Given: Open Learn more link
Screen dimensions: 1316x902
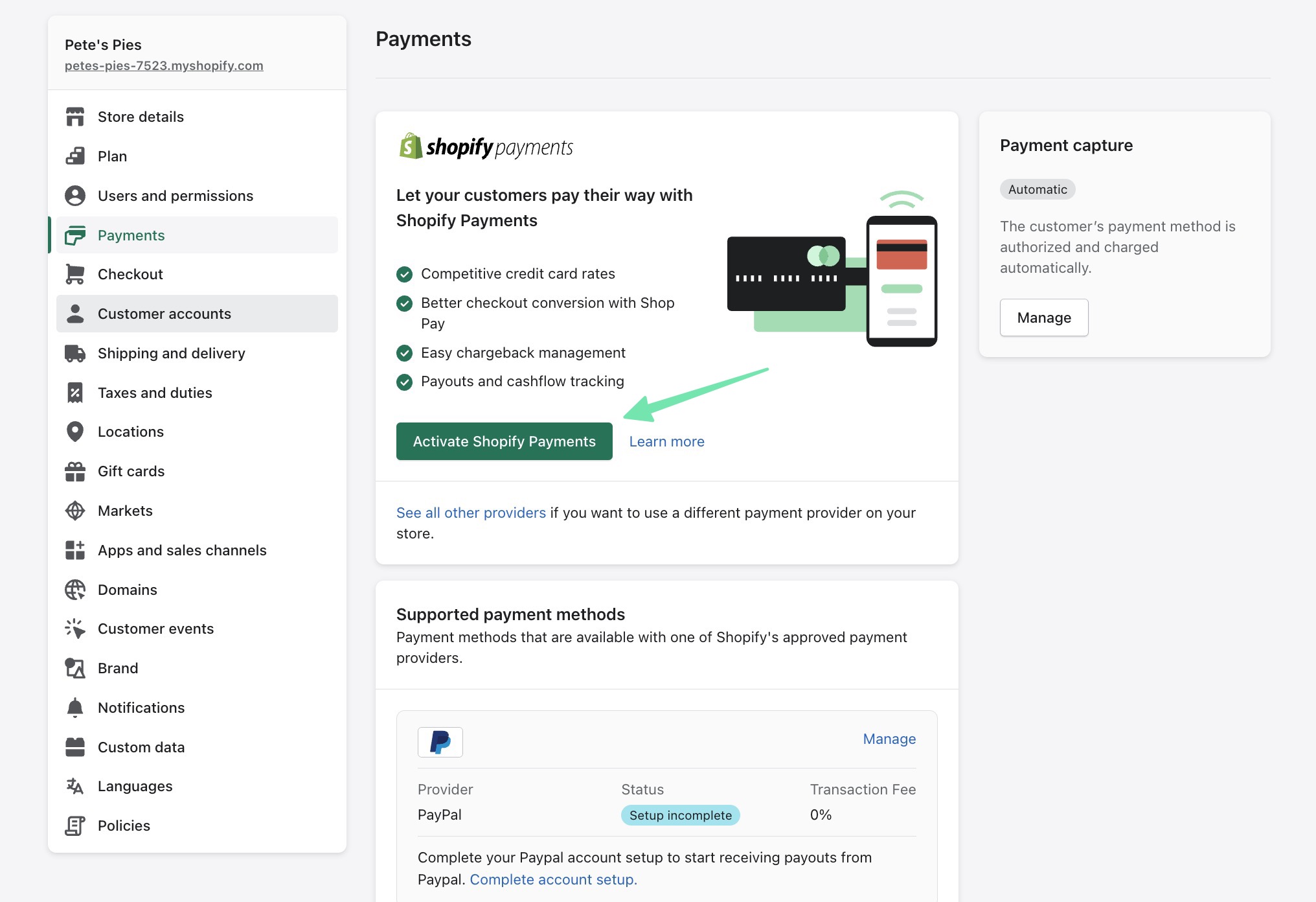Looking at the screenshot, I should click(666, 441).
